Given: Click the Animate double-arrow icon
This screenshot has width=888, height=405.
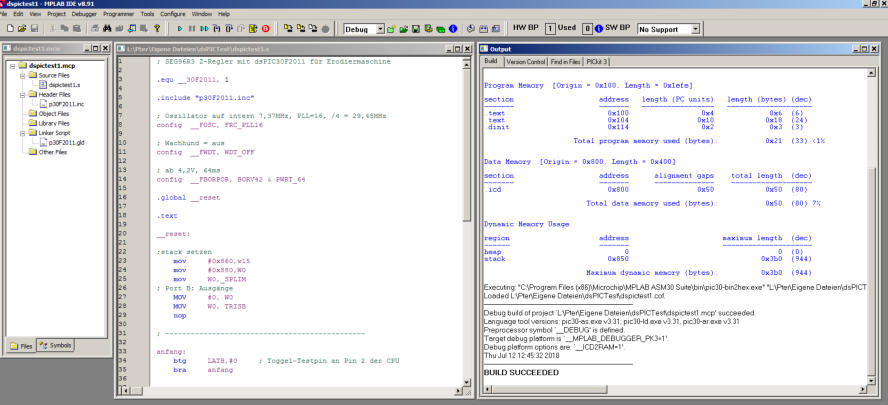Looking at the screenshot, I should click(x=206, y=29).
